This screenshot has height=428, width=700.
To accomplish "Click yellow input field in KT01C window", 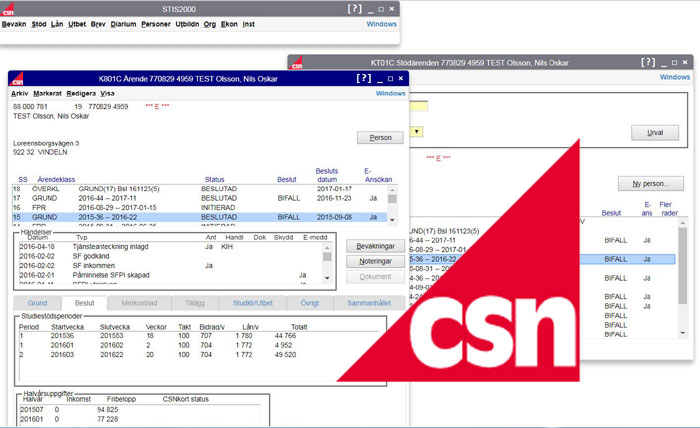I will click(x=419, y=106).
